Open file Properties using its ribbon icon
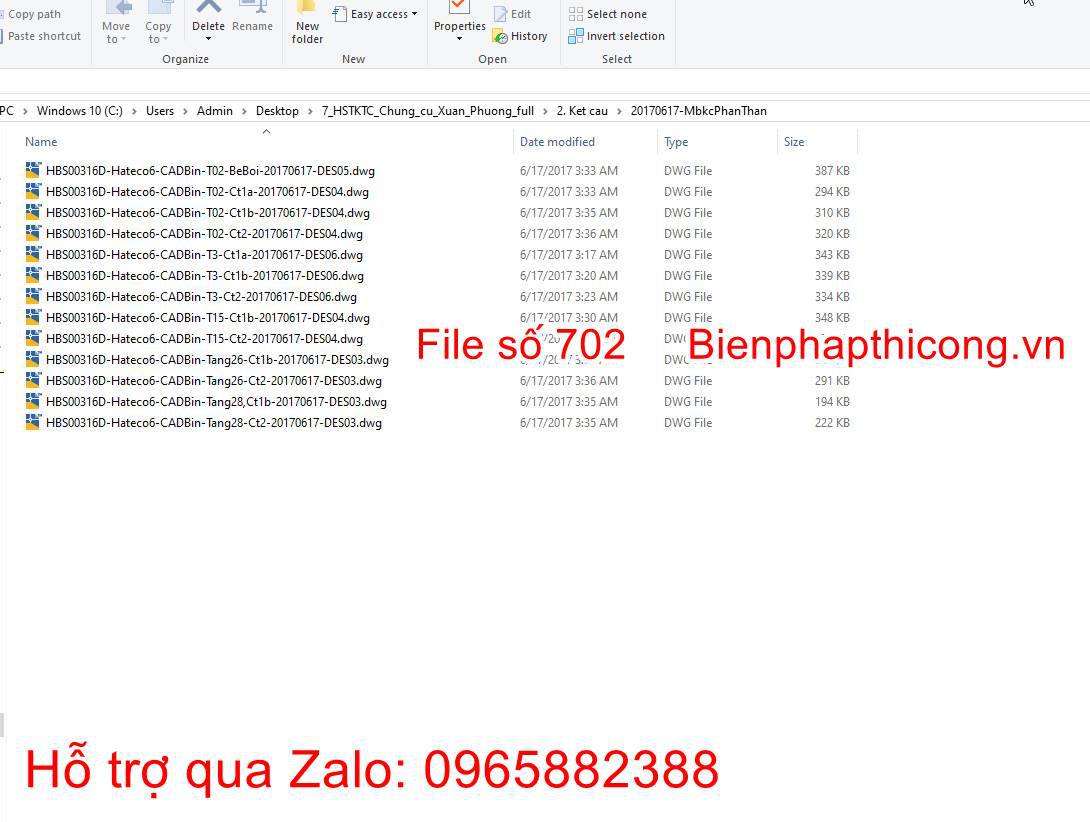 coord(458,20)
